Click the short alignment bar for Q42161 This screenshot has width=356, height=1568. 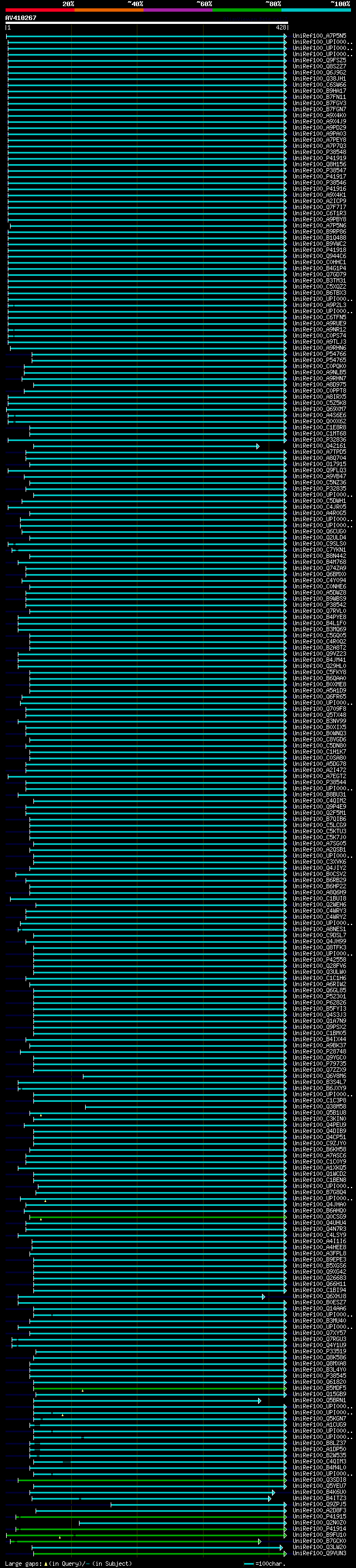click(146, 446)
